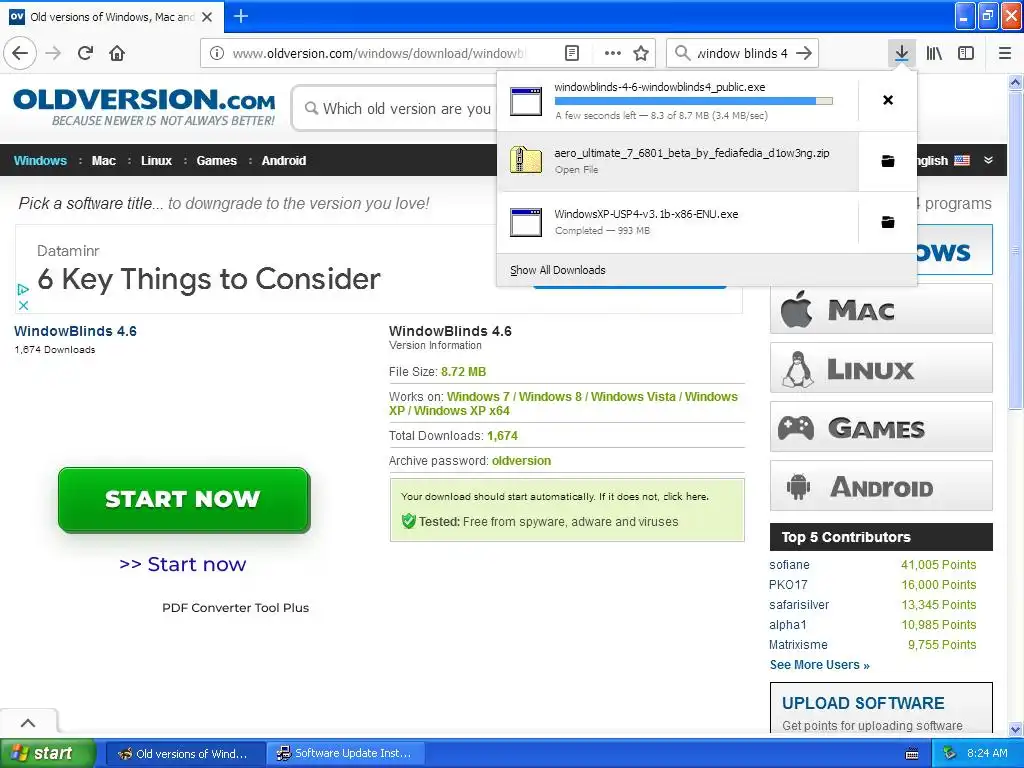Open the Linux navigation menu item

(157, 161)
